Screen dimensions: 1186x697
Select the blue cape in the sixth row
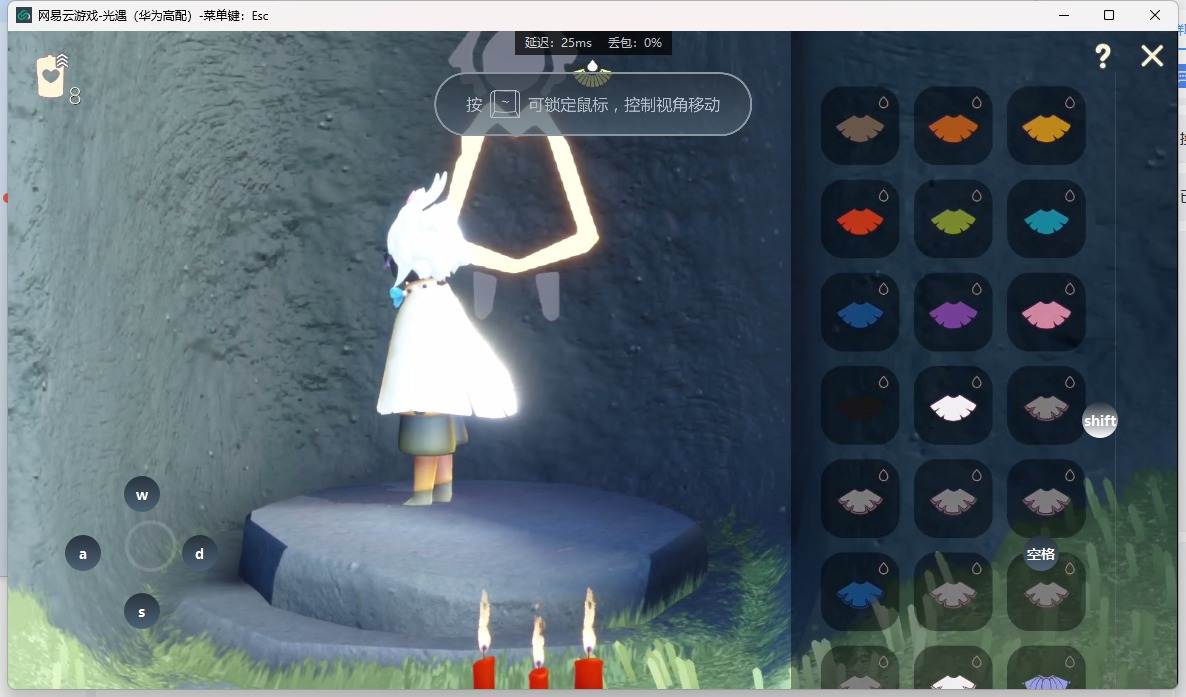(x=860, y=592)
